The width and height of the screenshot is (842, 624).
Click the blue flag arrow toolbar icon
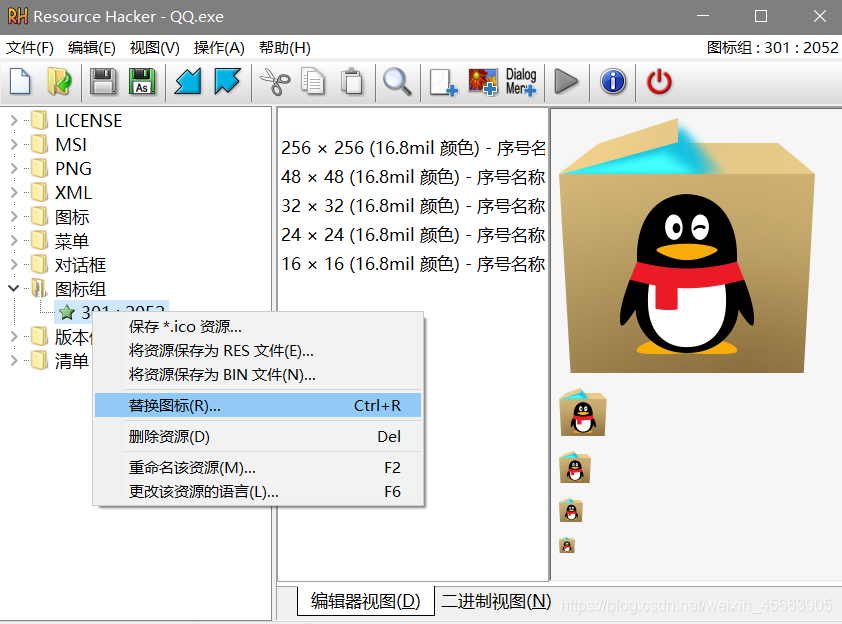coord(227,82)
